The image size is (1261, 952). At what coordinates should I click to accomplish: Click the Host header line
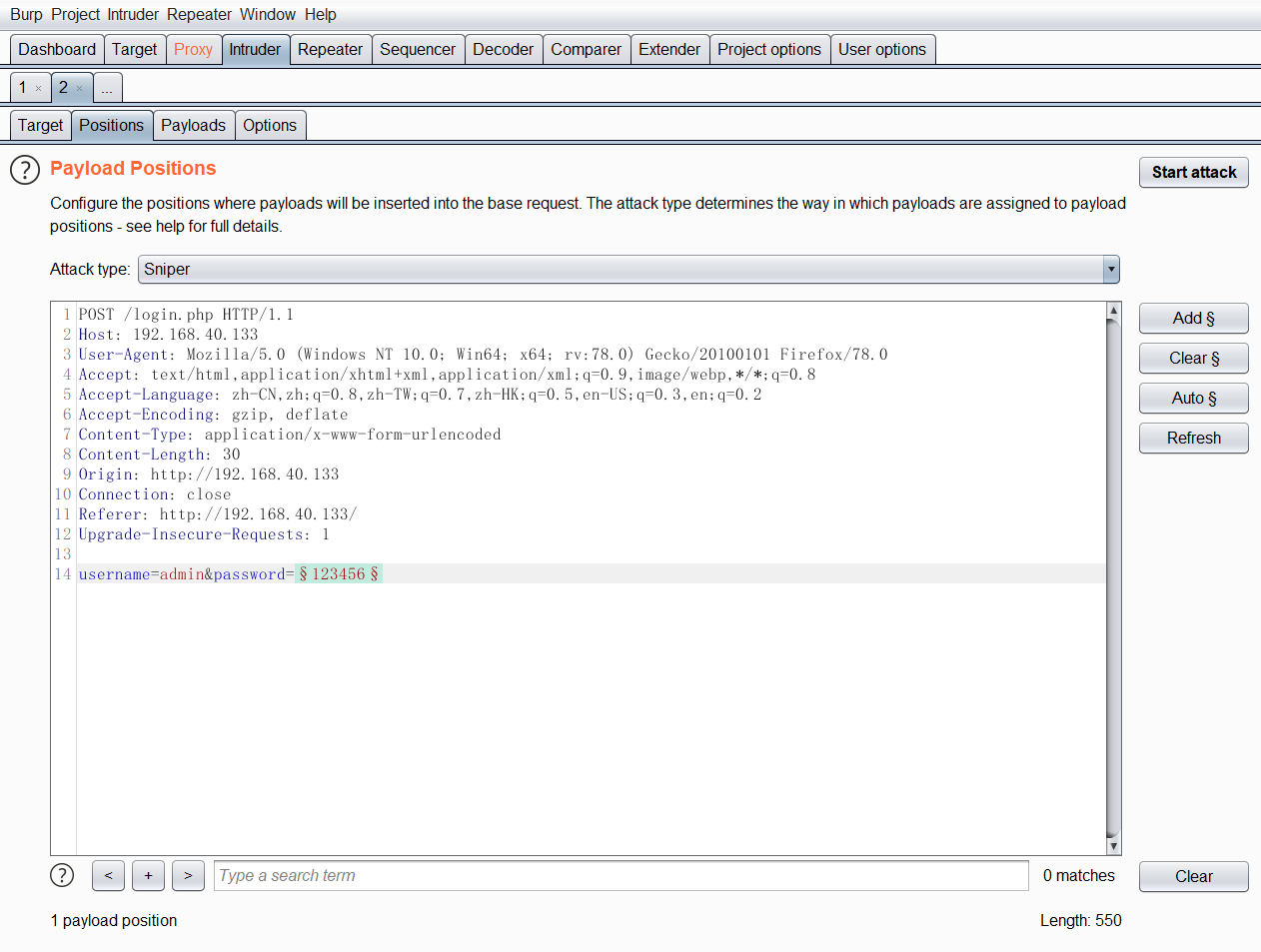point(168,334)
